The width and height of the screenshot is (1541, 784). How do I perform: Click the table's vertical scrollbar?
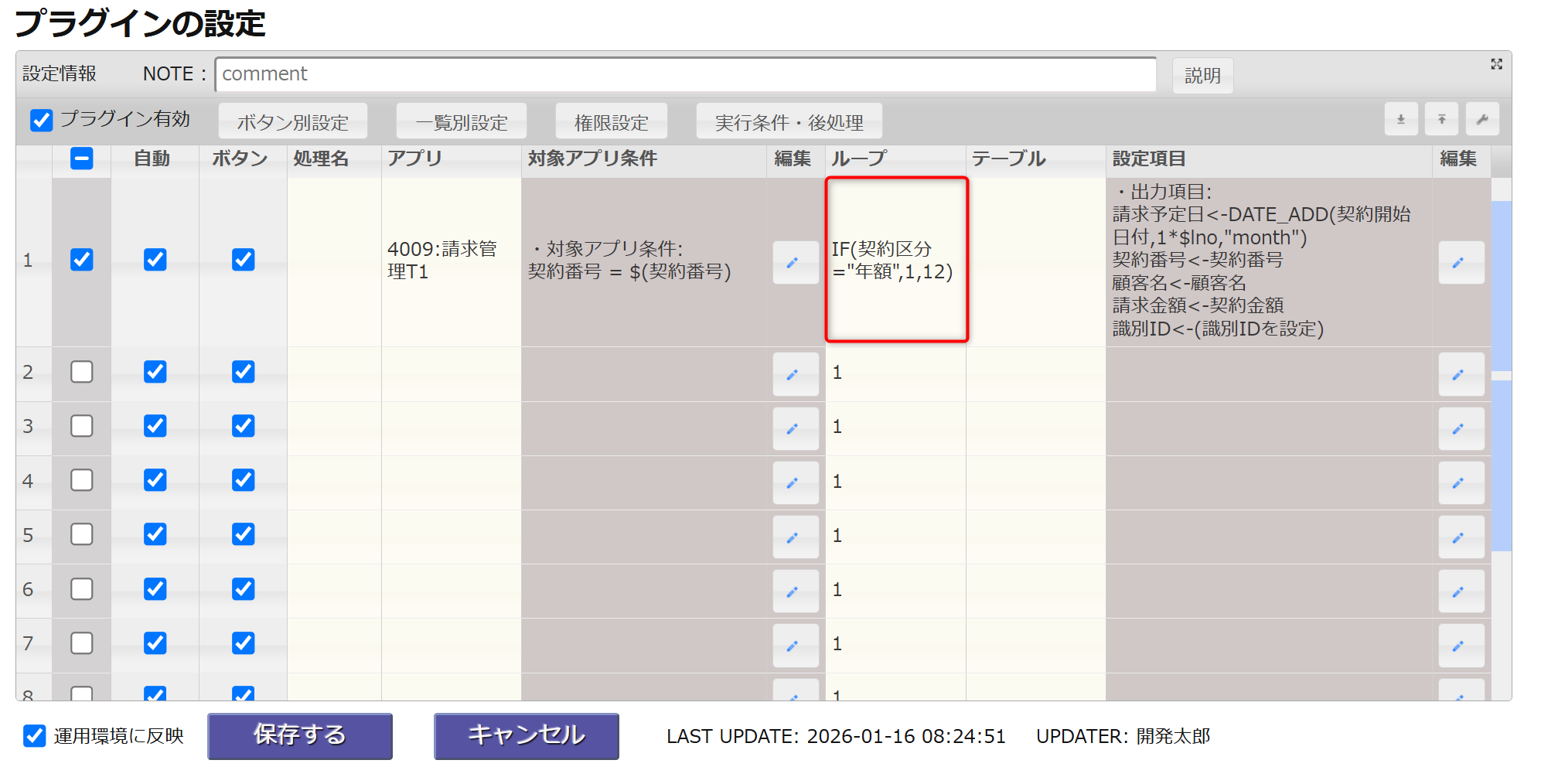(1501, 464)
